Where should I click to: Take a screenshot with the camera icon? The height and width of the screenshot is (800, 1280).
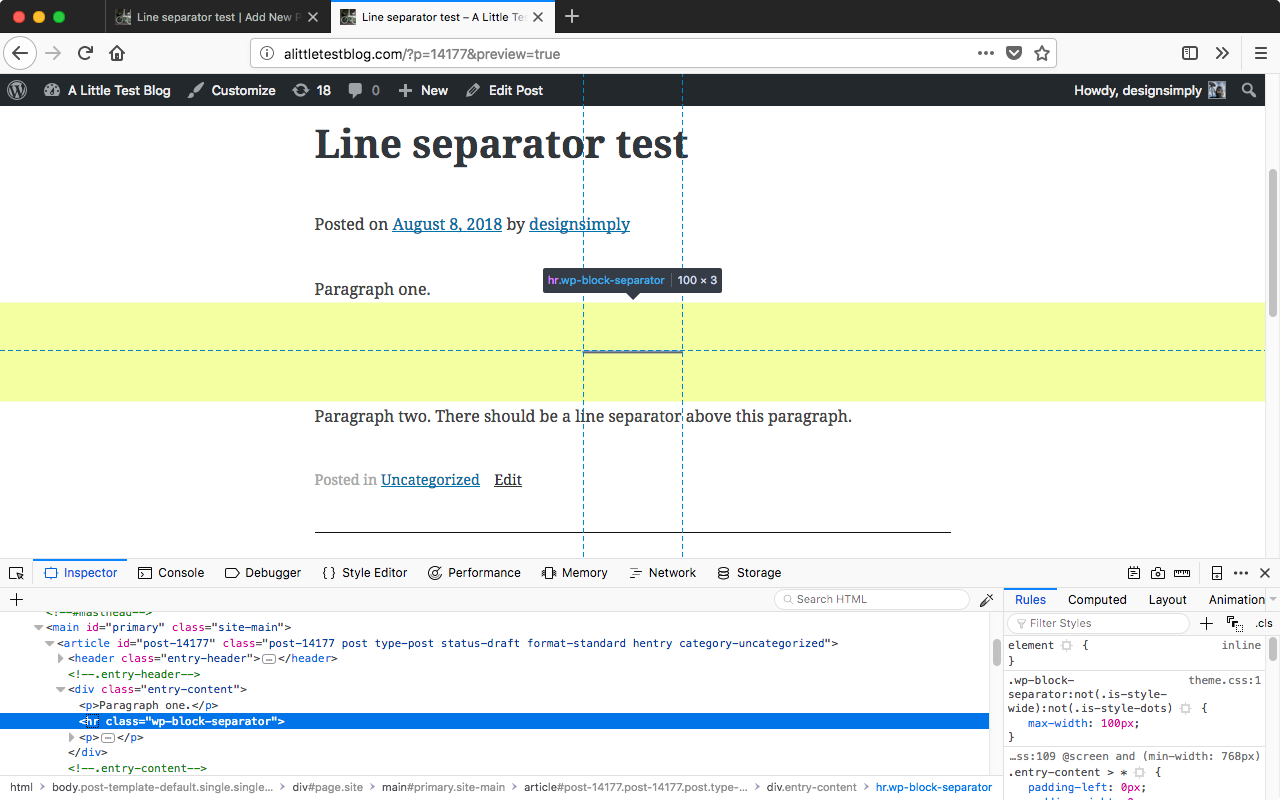[x=1158, y=572]
